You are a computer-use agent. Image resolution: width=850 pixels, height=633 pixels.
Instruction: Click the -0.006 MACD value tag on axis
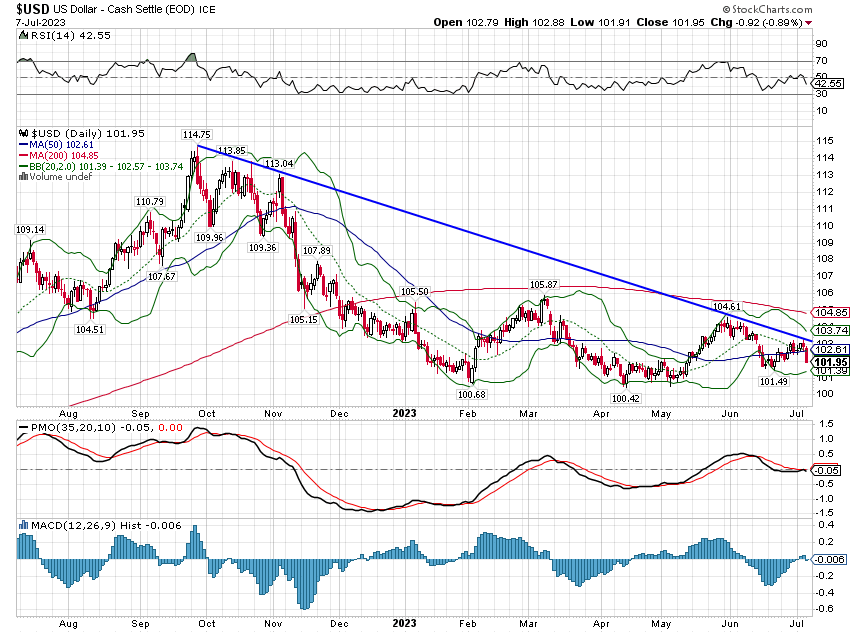pyautogui.click(x=827, y=560)
